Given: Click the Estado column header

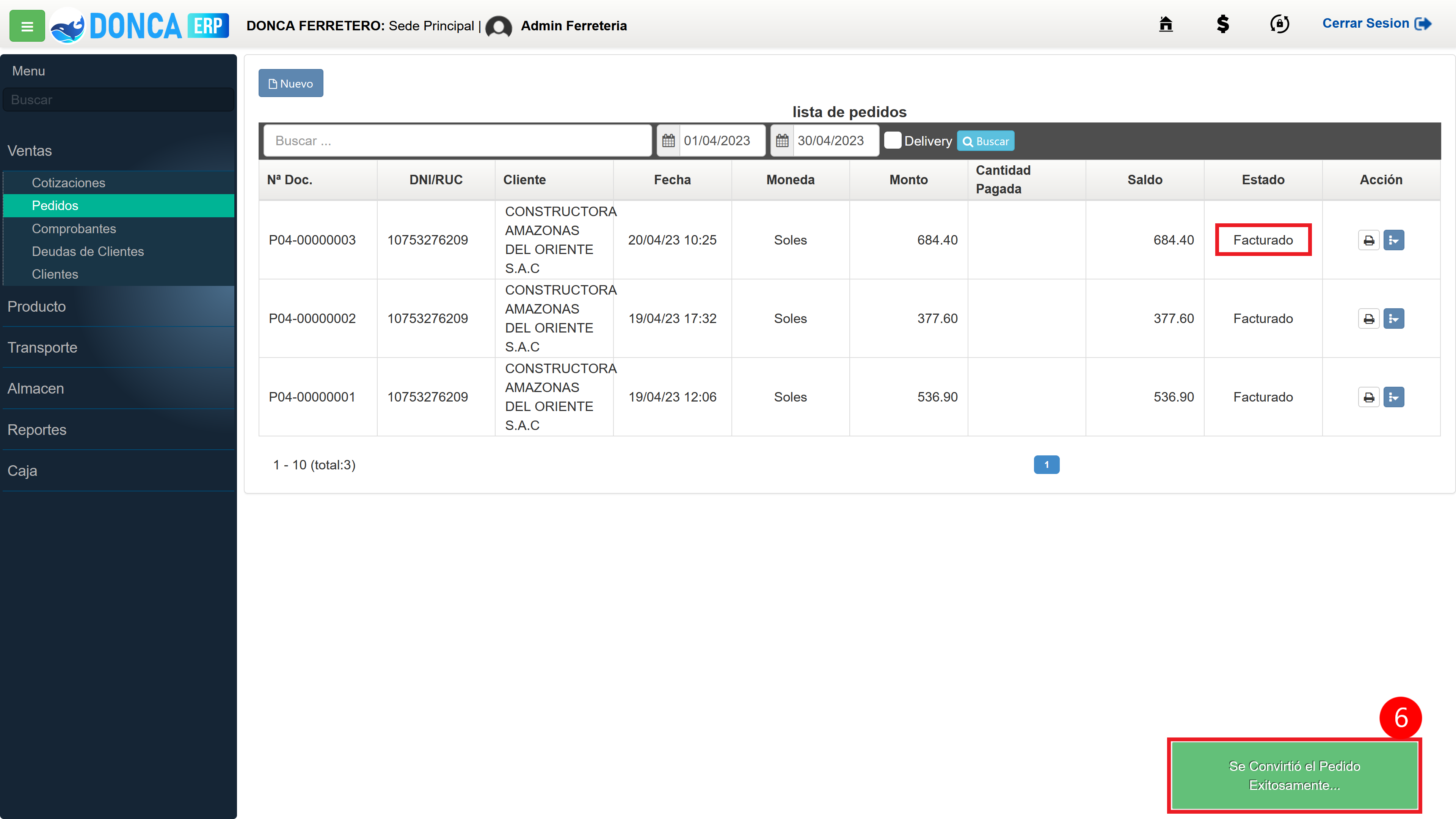Looking at the screenshot, I should (1263, 180).
